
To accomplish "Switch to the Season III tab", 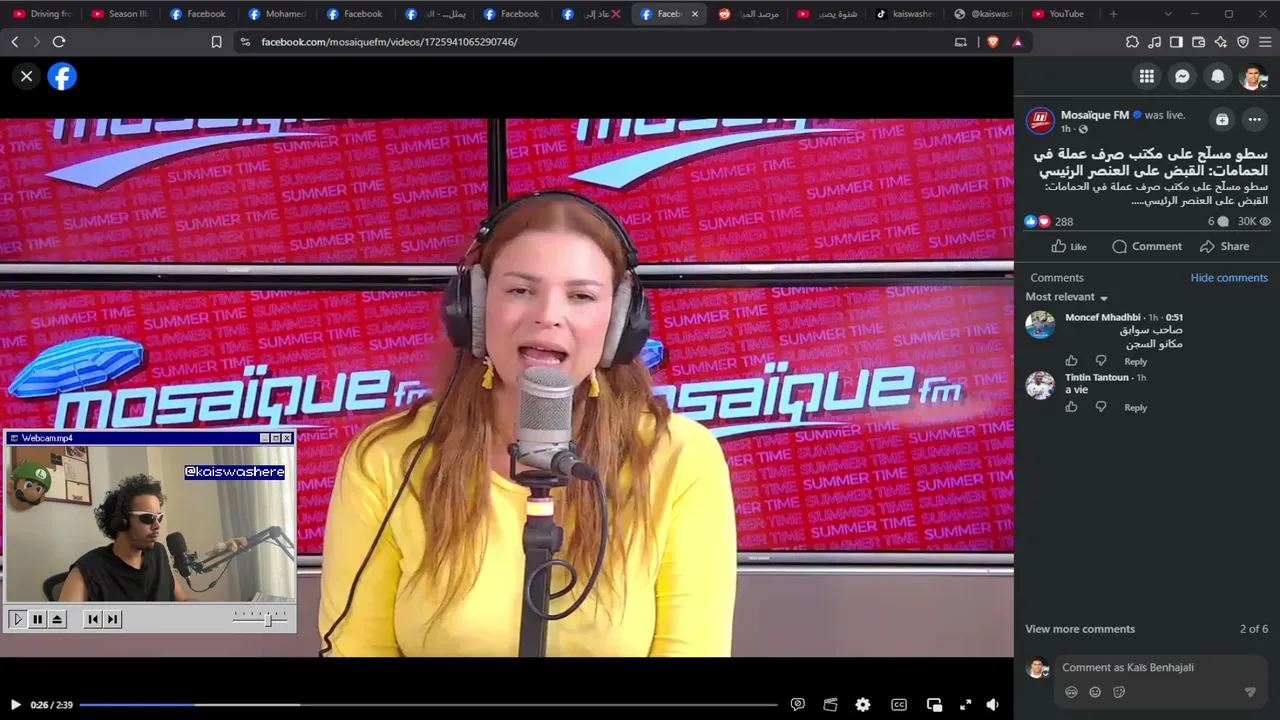I will click(119, 14).
